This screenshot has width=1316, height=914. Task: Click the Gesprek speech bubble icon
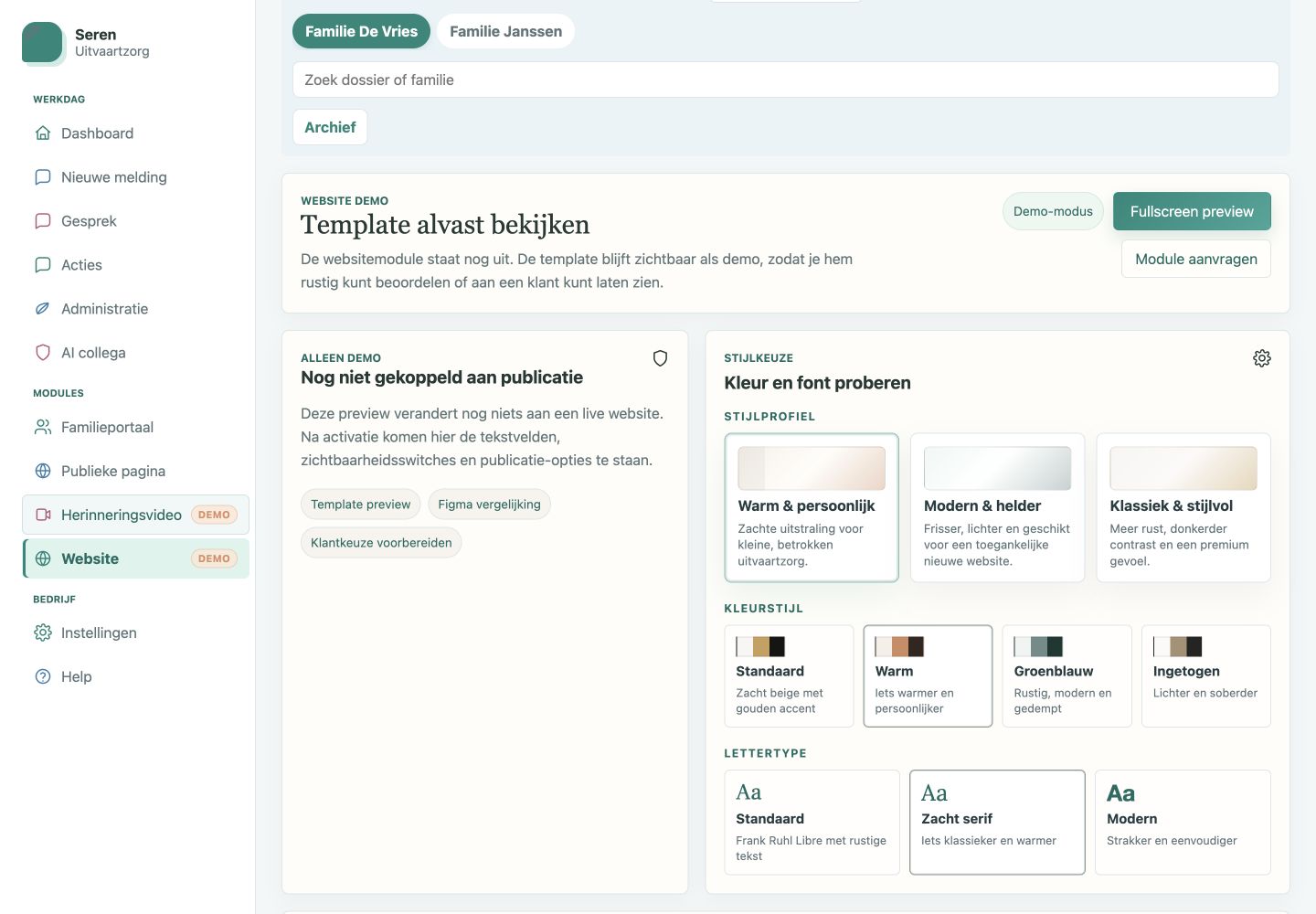coord(43,221)
